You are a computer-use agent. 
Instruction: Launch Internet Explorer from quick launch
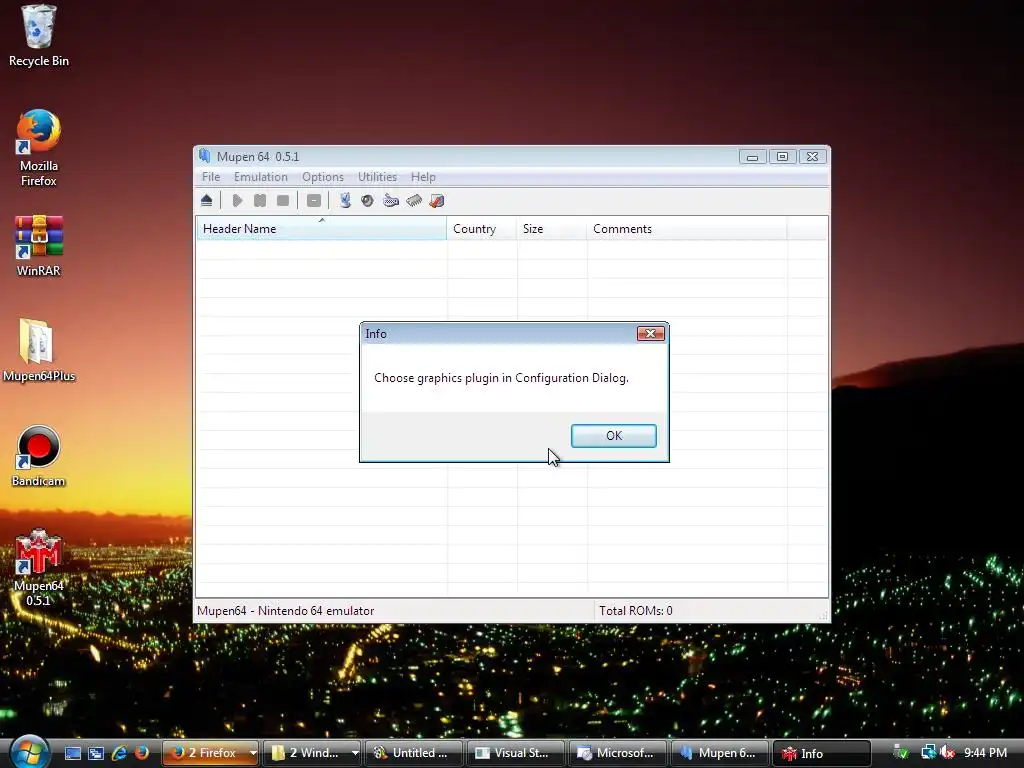pyautogui.click(x=119, y=753)
